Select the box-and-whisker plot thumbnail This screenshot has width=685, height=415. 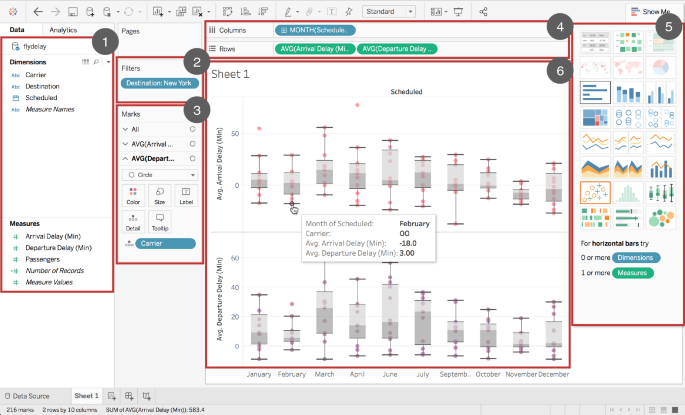[x=661, y=192]
